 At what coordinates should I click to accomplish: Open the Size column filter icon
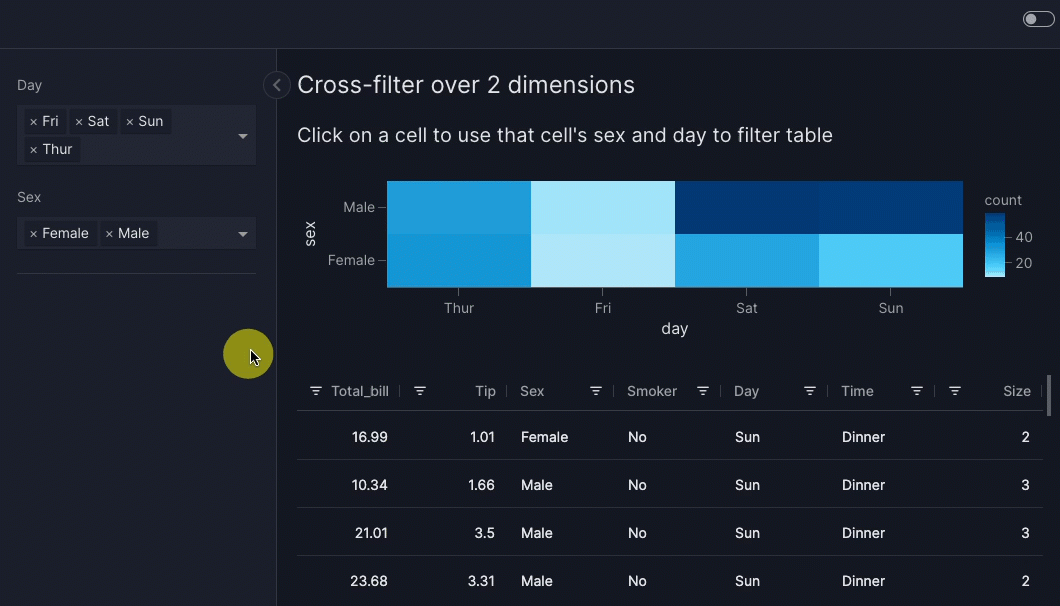(x=955, y=391)
